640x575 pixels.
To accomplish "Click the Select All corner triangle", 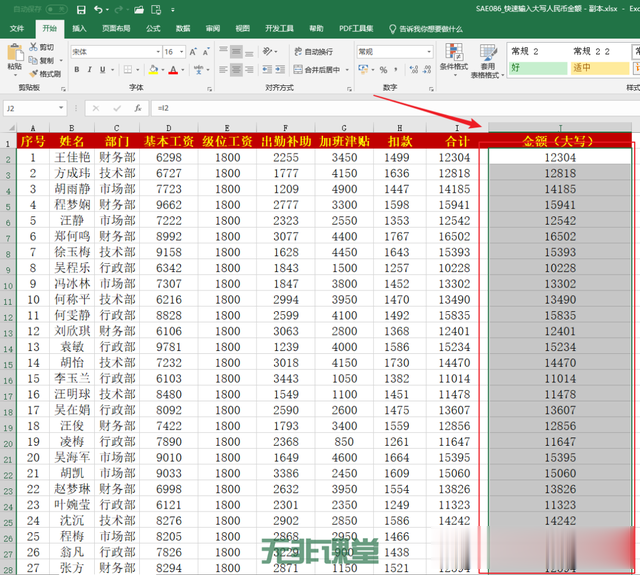I will [11, 128].
